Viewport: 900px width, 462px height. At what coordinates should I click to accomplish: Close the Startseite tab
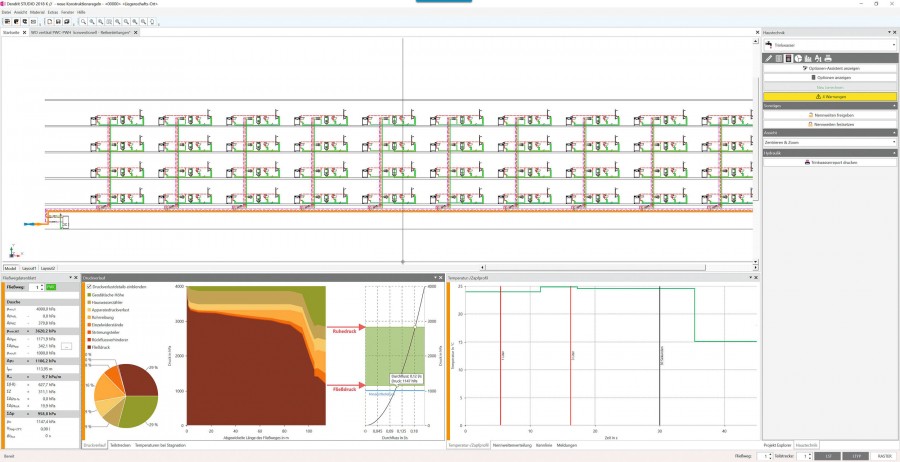(x=24, y=33)
